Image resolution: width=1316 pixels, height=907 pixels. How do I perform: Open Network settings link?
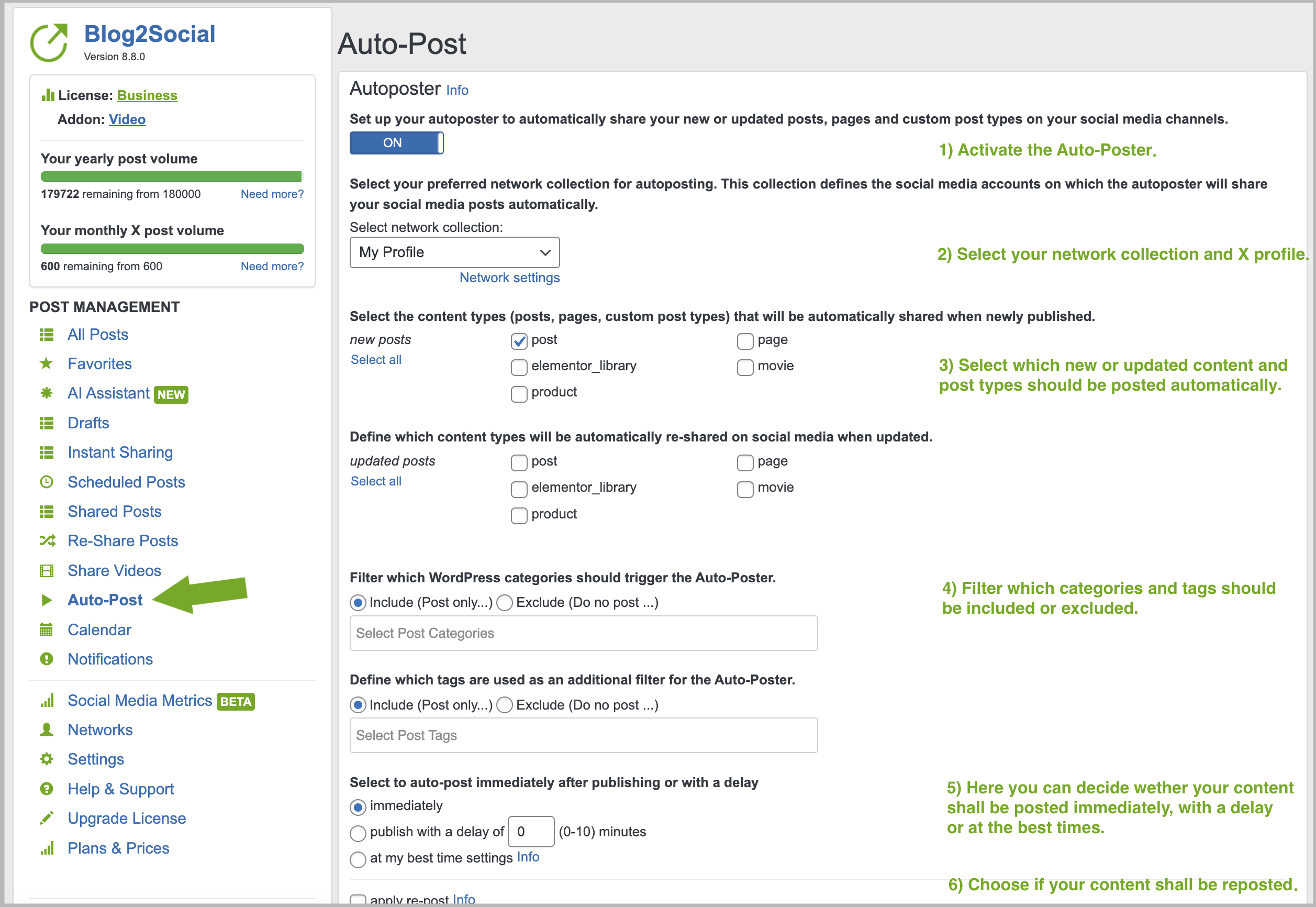click(x=509, y=278)
